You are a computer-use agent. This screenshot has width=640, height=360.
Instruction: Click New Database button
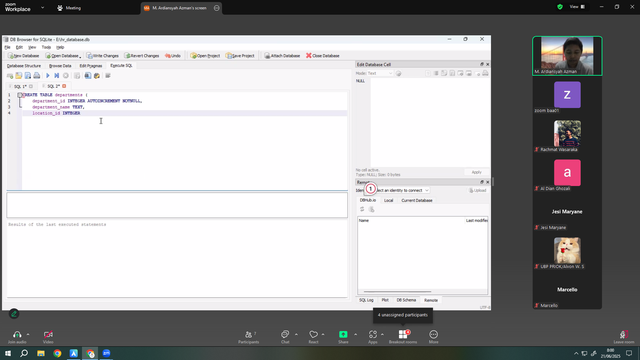tap(24, 56)
